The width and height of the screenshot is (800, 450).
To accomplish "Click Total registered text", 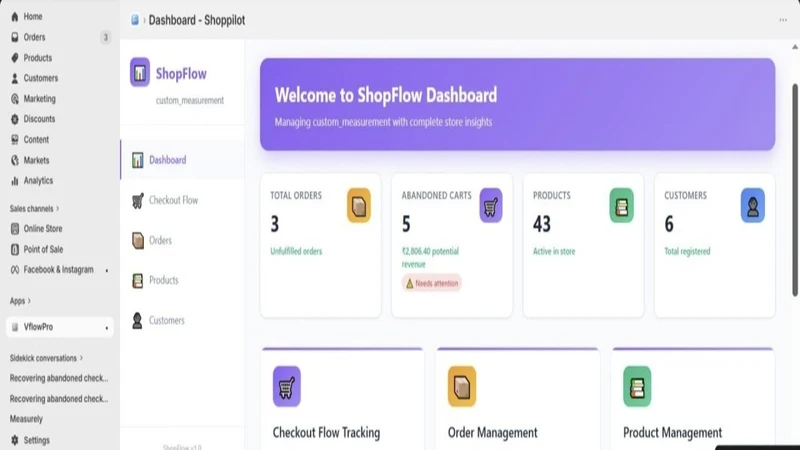I will tap(687, 251).
